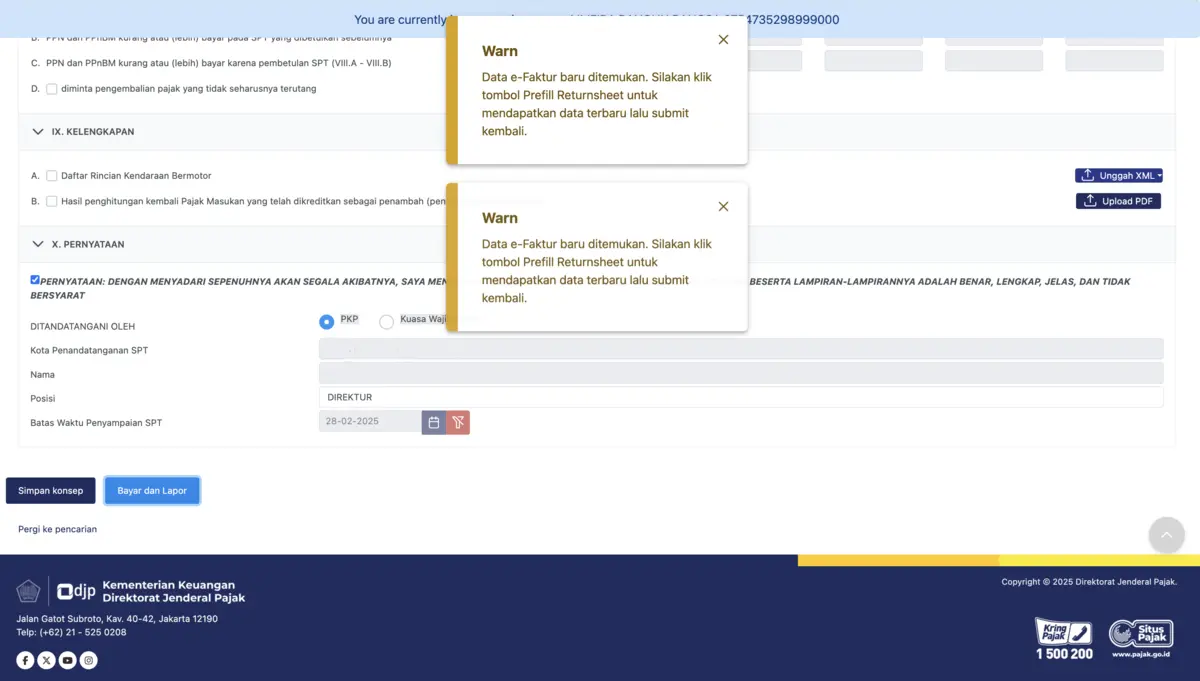This screenshot has width=1200, height=681.
Task: Check Daftar Rincian Kendaraan Bermotor
Action: [x=51, y=175]
